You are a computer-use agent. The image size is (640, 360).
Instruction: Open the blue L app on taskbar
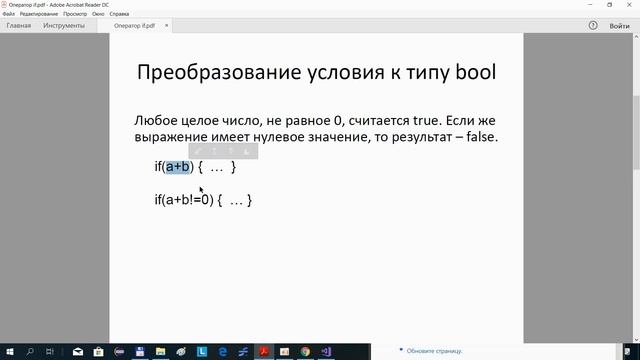pyautogui.click(x=202, y=351)
